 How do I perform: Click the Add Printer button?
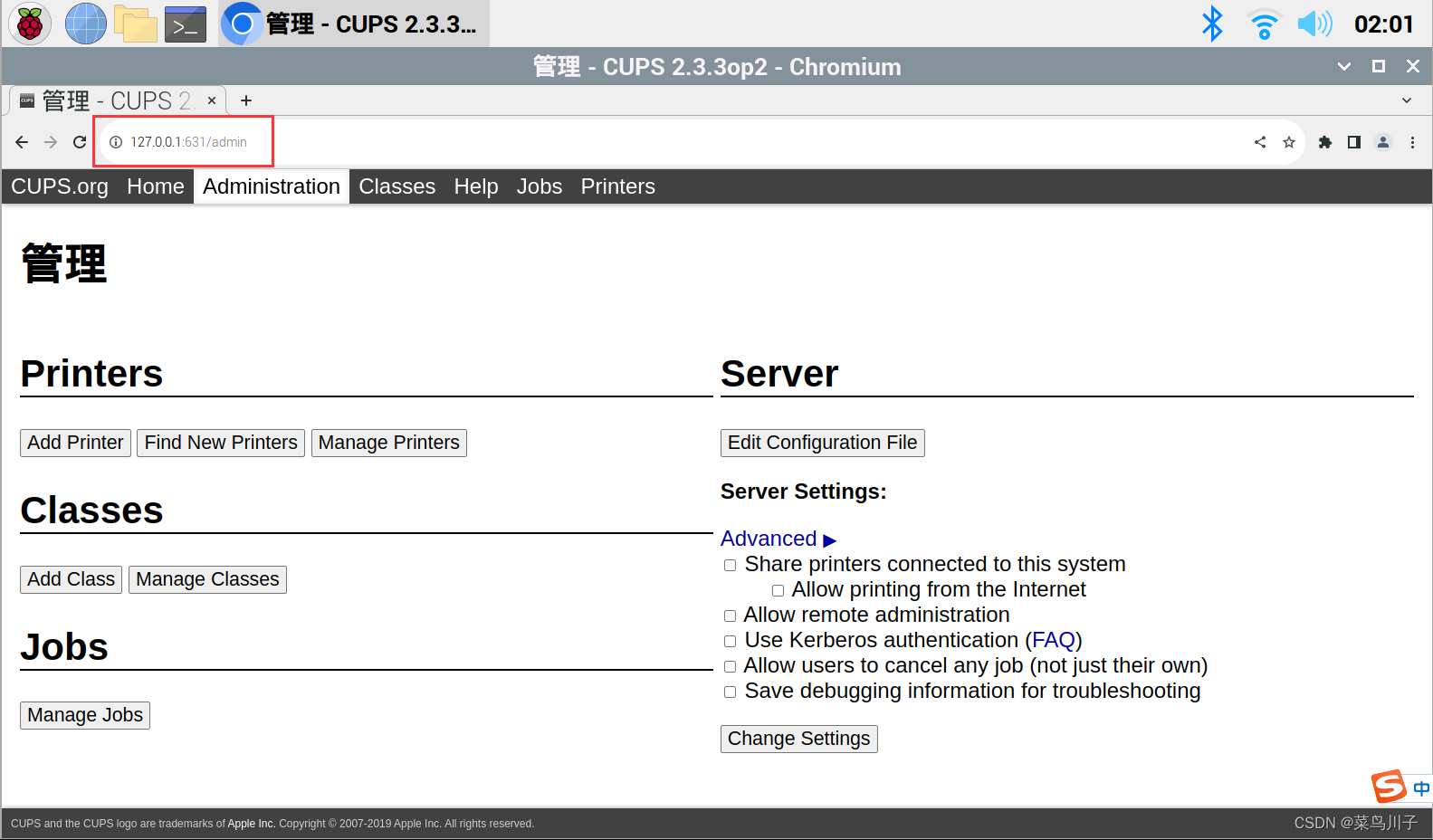pos(75,443)
